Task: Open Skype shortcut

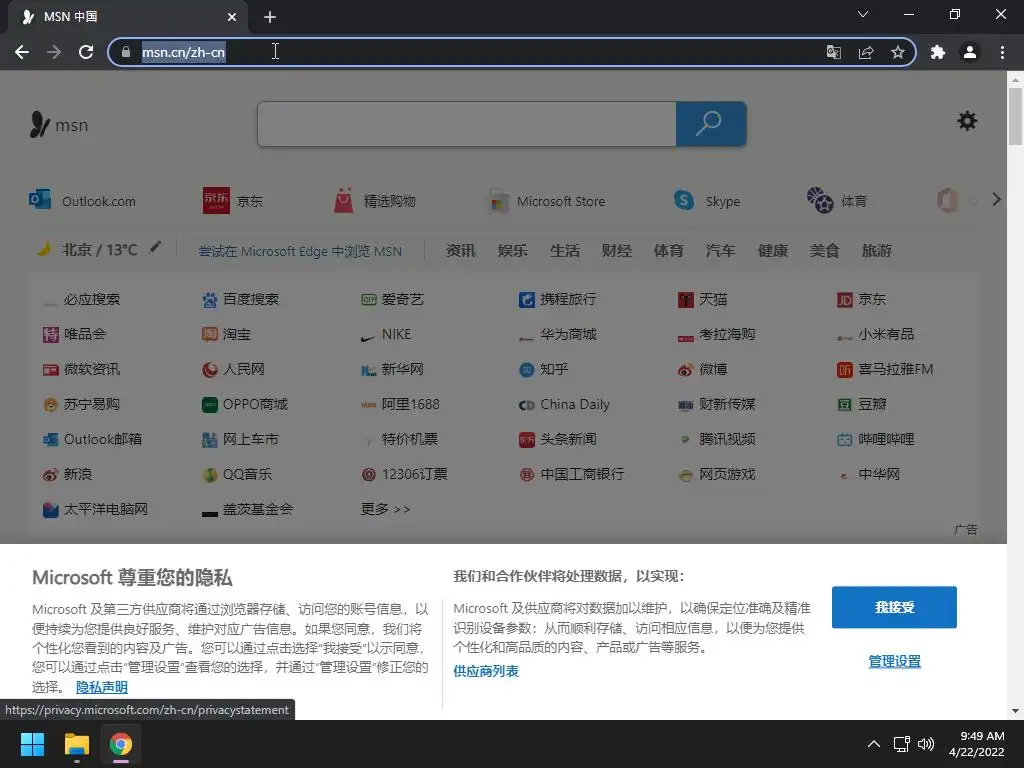Action: [707, 200]
